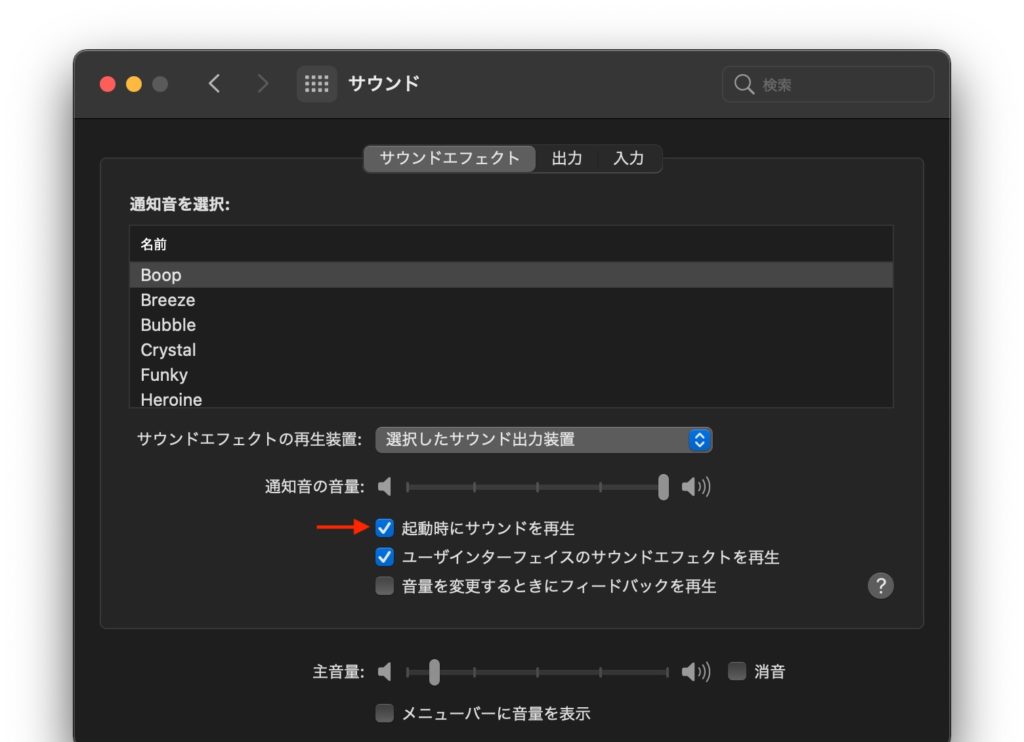Open the show-all preferences grid icon
Image resolution: width=1024 pixels, height=742 pixels.
point(316,84)
